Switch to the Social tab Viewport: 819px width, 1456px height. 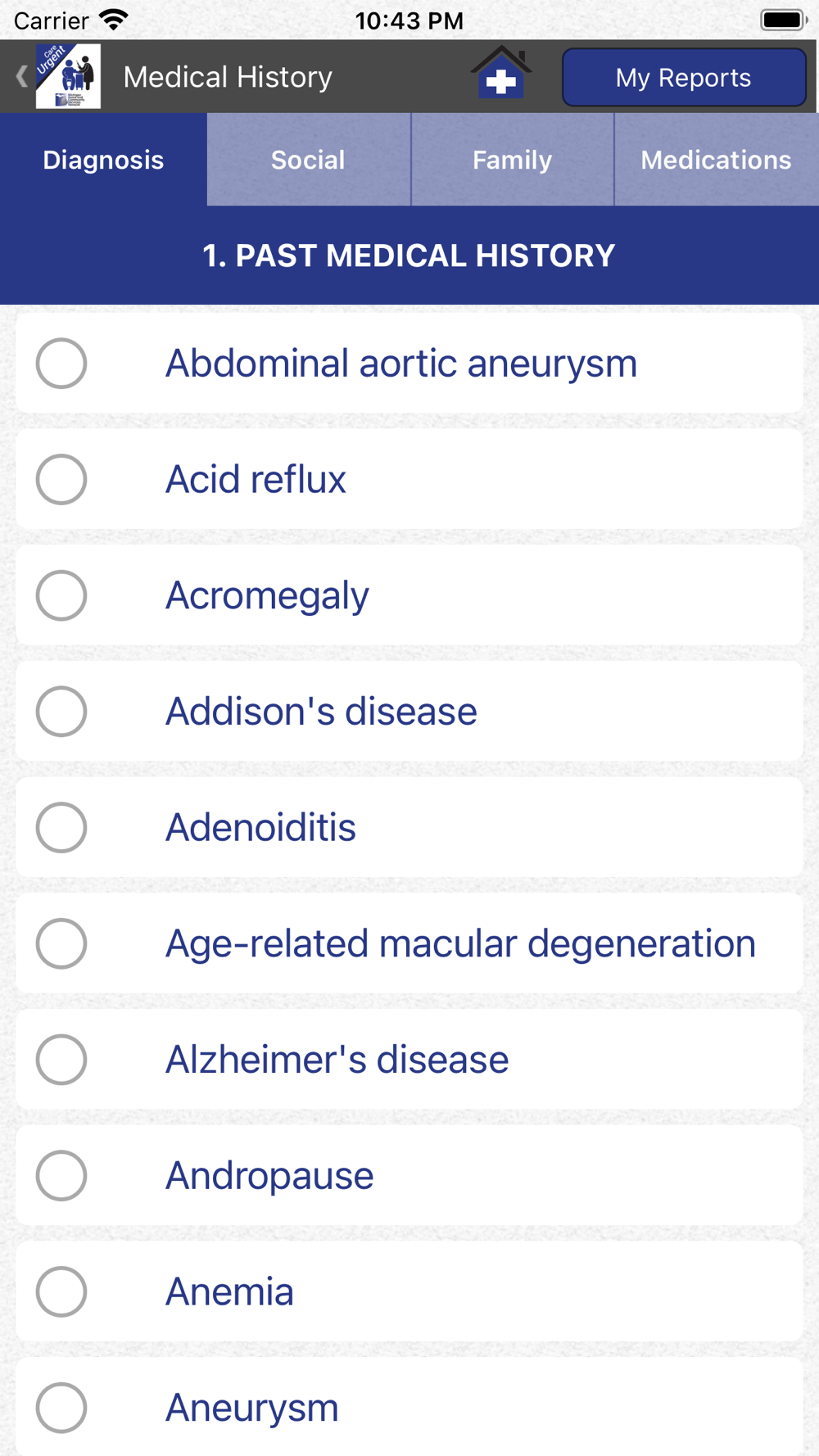click(x=308, y=160)
